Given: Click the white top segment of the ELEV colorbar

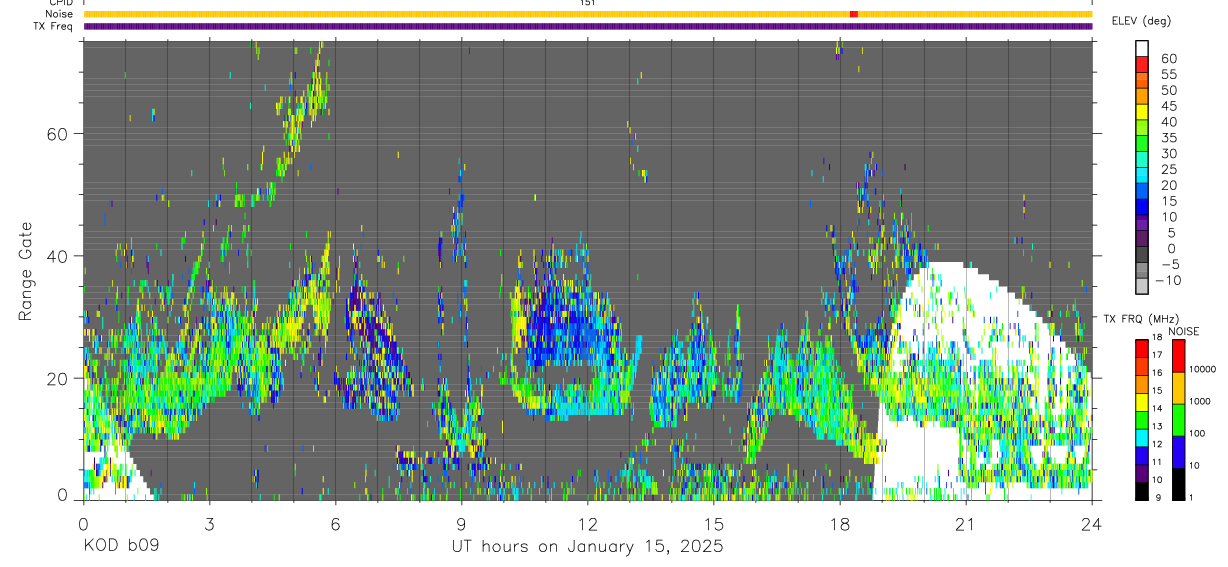Looking at the screenshot, I should tap(1142, 48).
